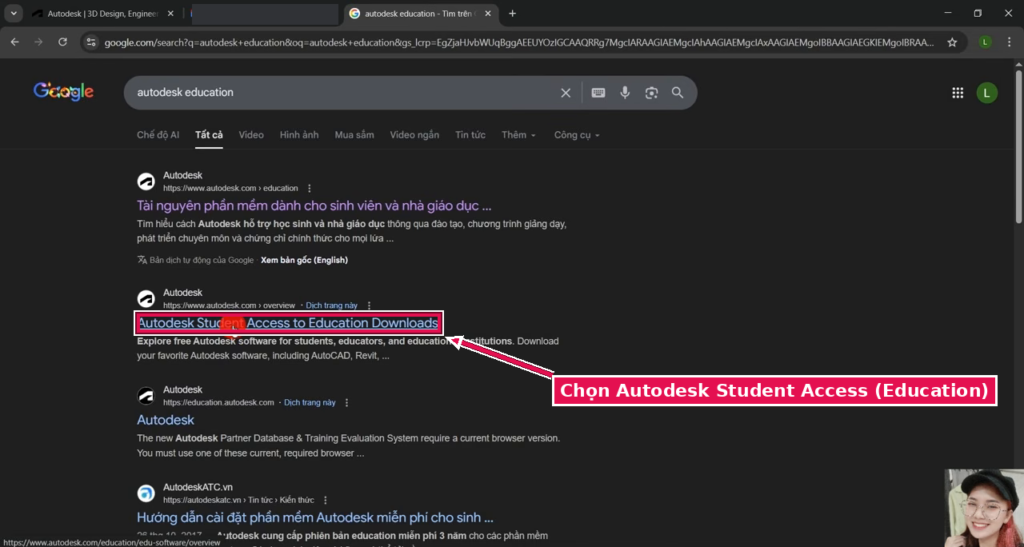Click the webcam presenter thumbnail
Image resolution: width=1024 pixels, height=547 pixels.
pos(984,507)
